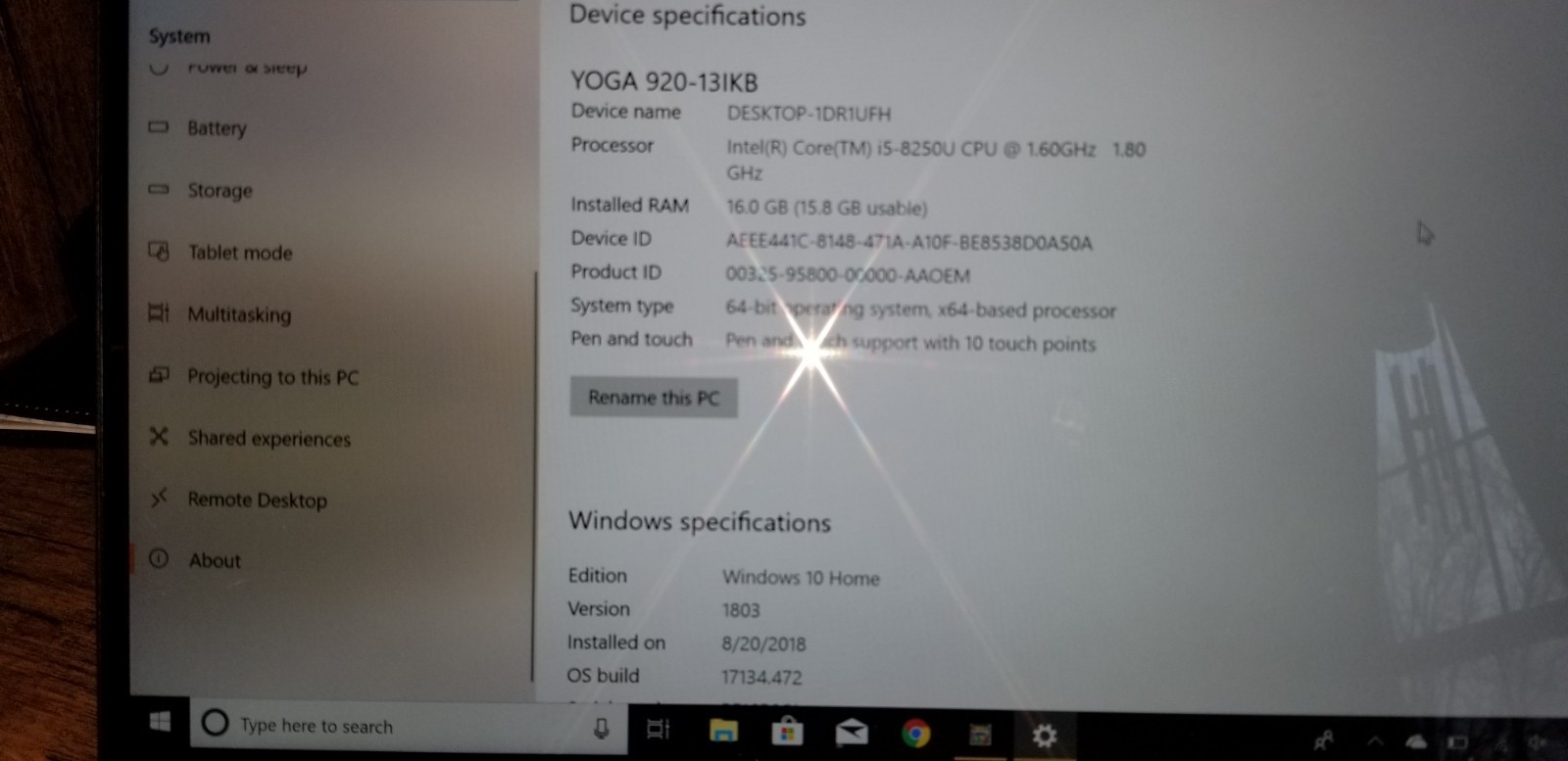Open People icon in system tray
1568x761 pixels.
click(x=1324, y=741)
